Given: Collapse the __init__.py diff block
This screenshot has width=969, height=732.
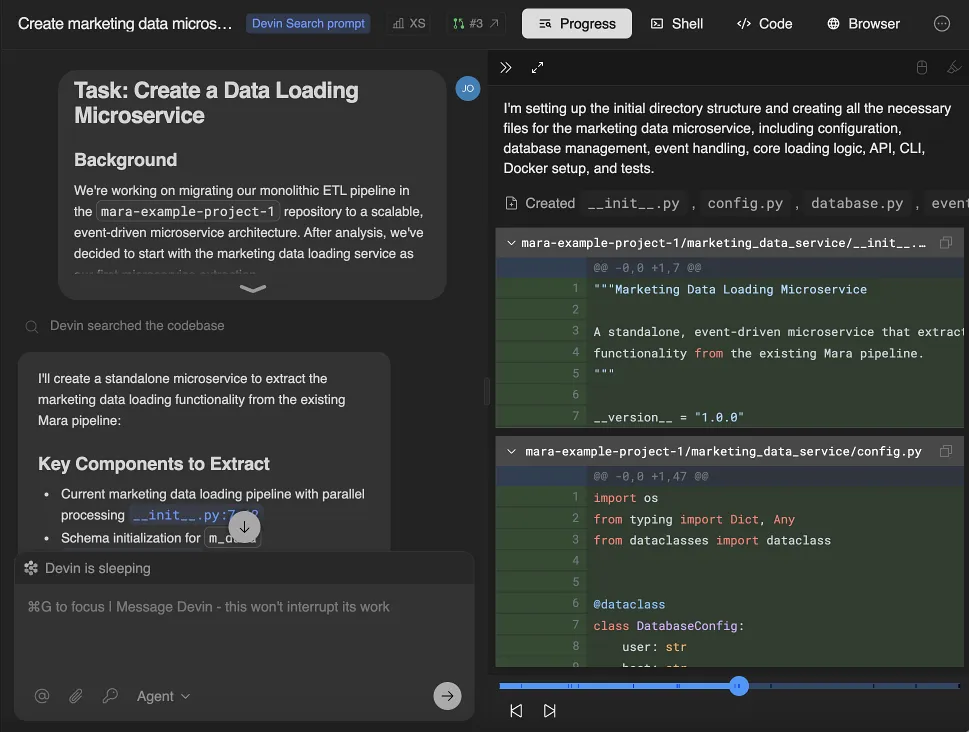Looking at the screenshot, I should point(511,243).
